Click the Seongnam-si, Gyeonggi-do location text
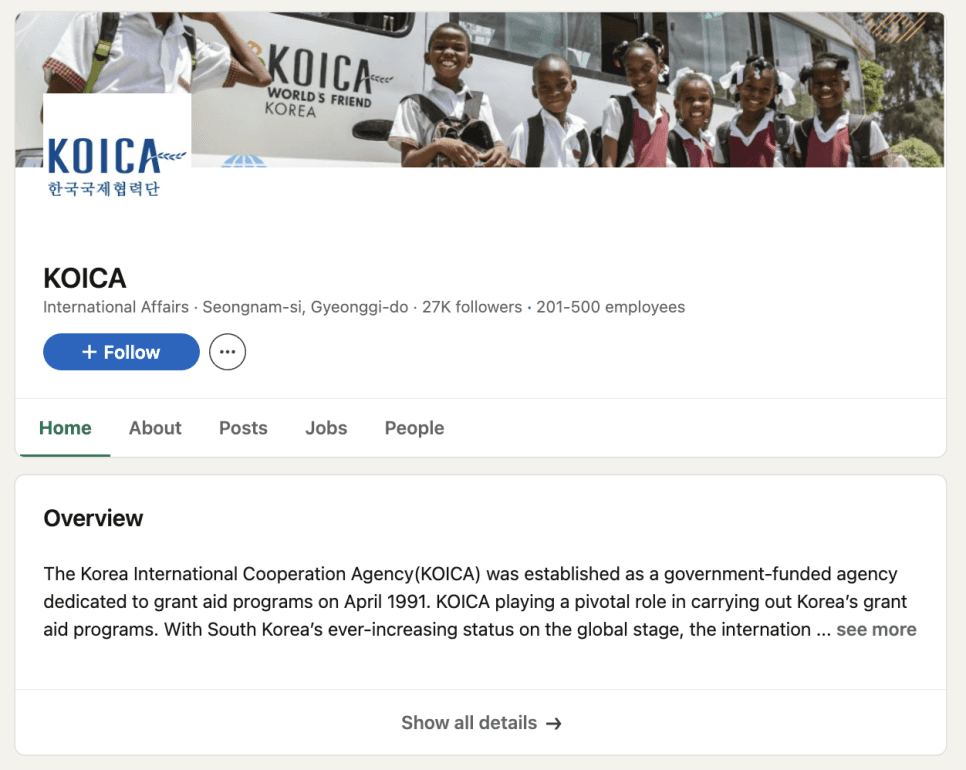 point(306,307)
